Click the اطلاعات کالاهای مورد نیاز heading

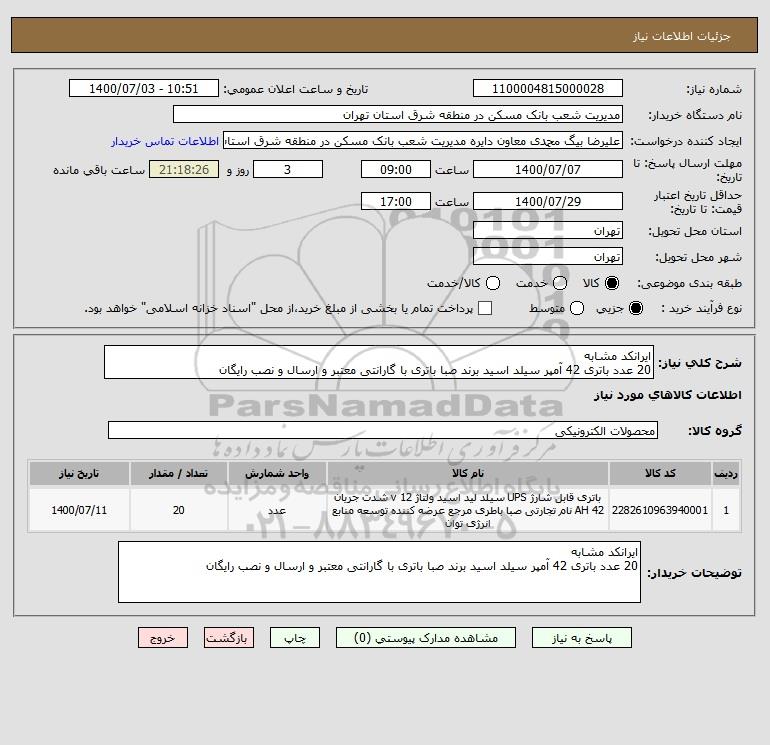tap(668, 395)
